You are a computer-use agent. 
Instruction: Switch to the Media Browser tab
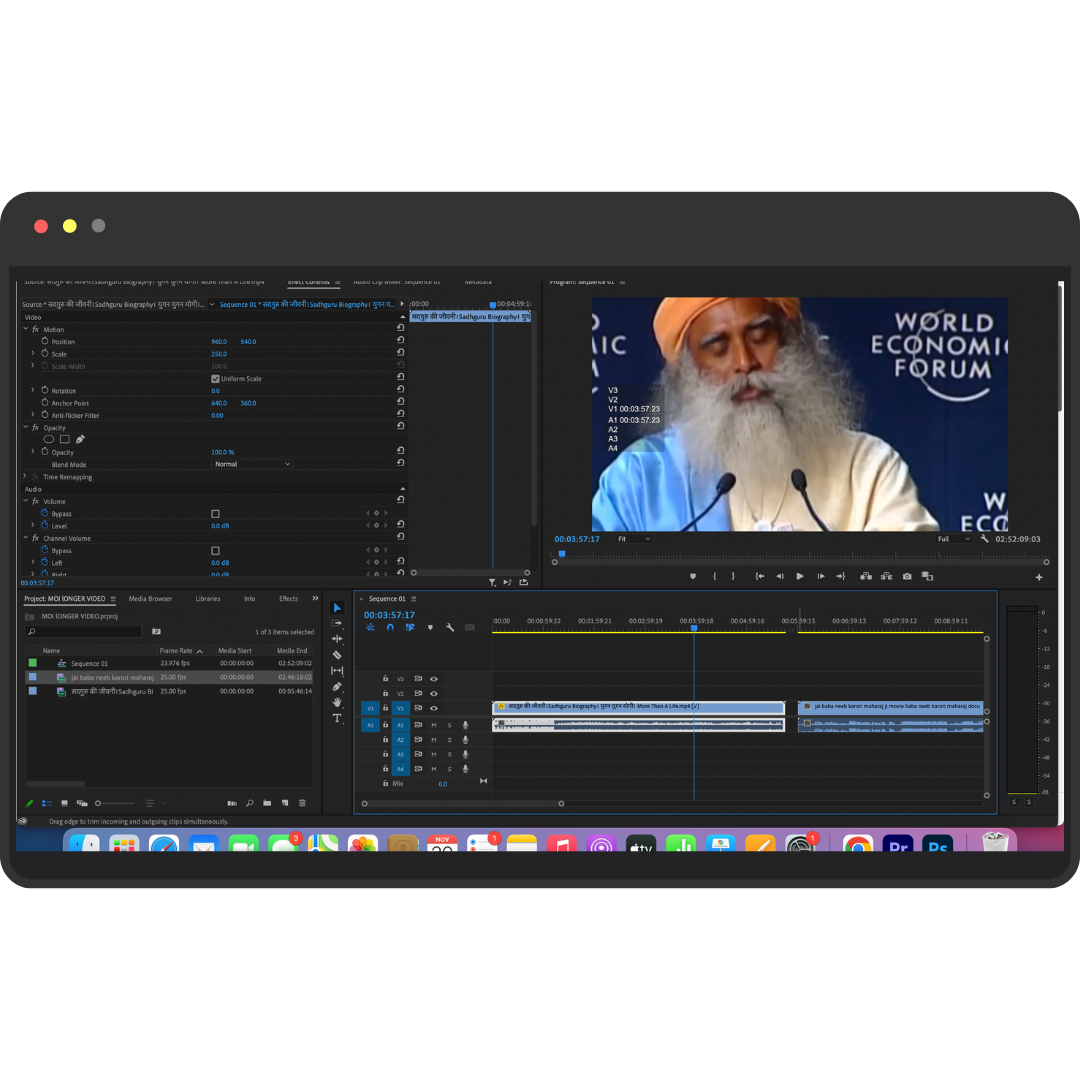click(x=150, y=599)
